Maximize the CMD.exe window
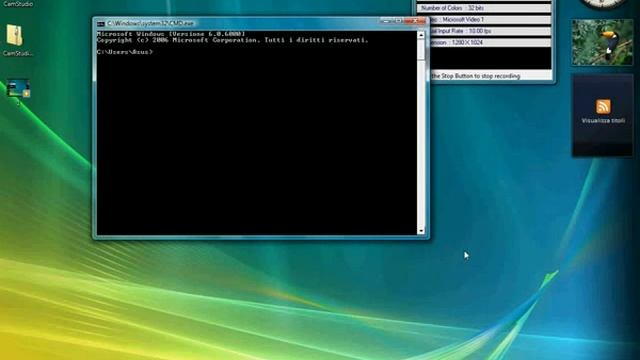The height and width of the screenshot is (360, 640). (398, 21)
